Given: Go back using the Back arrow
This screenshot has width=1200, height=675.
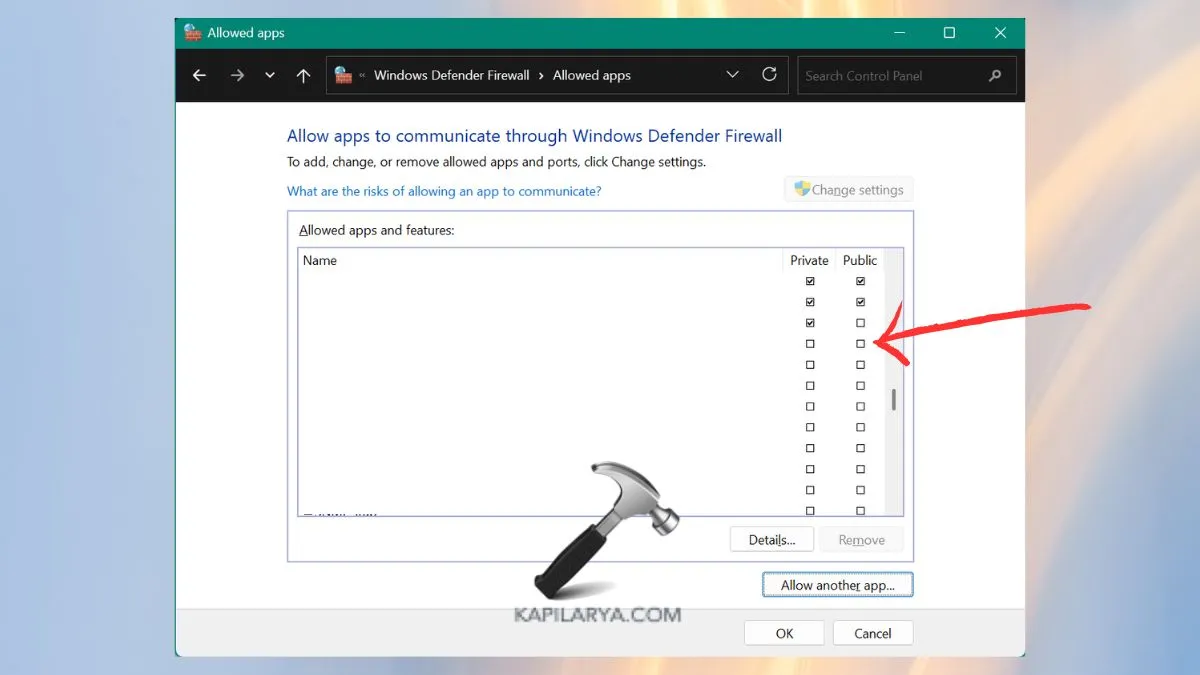Looking at the screenshot, I should pyautogui.click(x=200, y=75).
